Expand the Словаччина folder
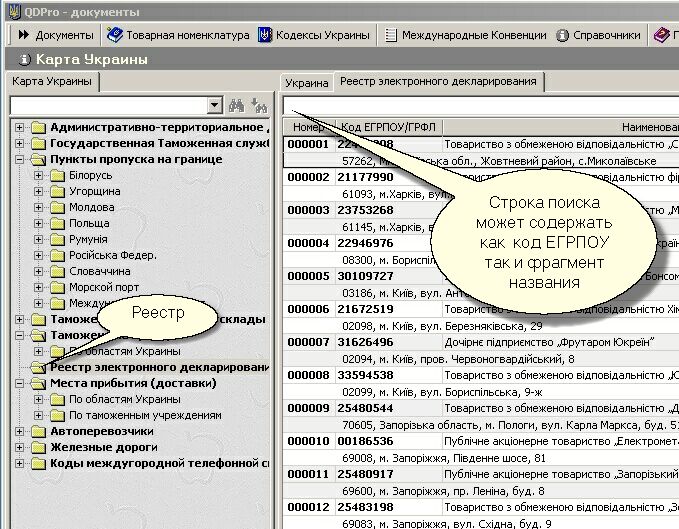The height and width of the screenshot is (529, 679). [x=39, y=271]
